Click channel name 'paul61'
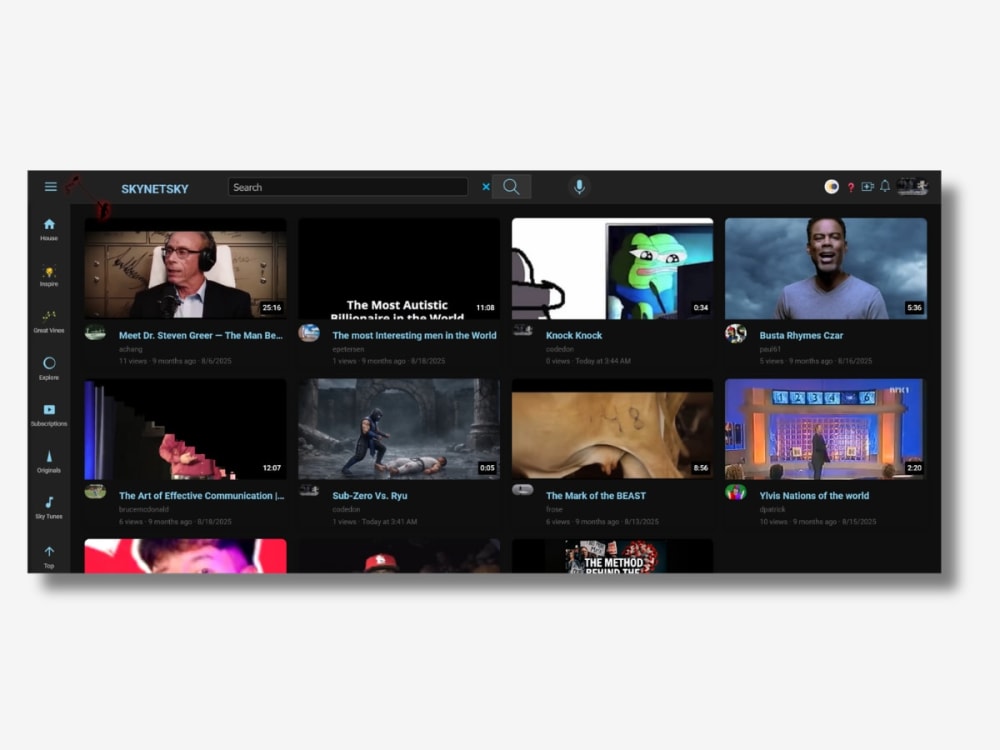 point(770,349)
